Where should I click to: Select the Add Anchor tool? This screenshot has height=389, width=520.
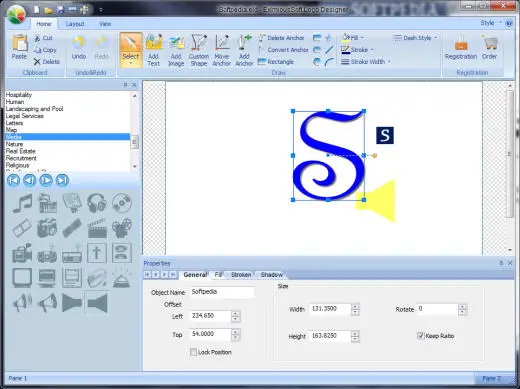[244, 50]
